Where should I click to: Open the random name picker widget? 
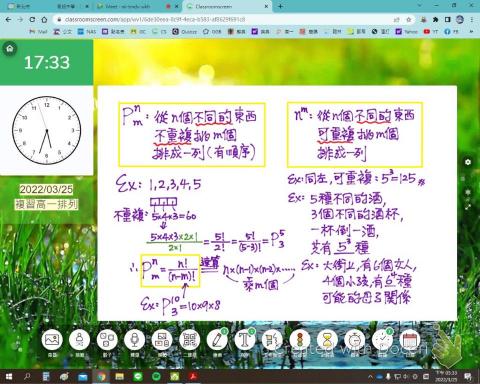pyautogui.click(x=79, y=340)
